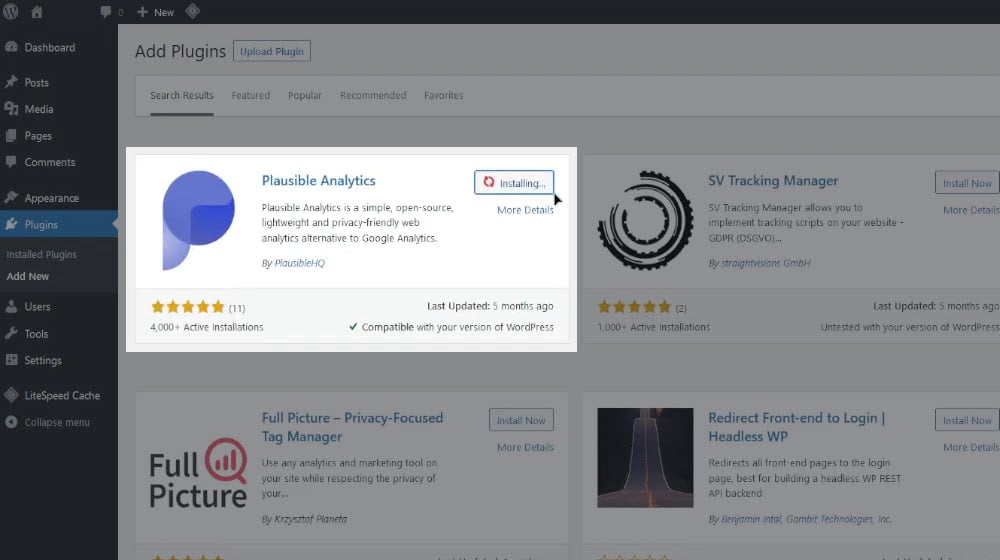Switch to Featured tab

coord(251,95)
